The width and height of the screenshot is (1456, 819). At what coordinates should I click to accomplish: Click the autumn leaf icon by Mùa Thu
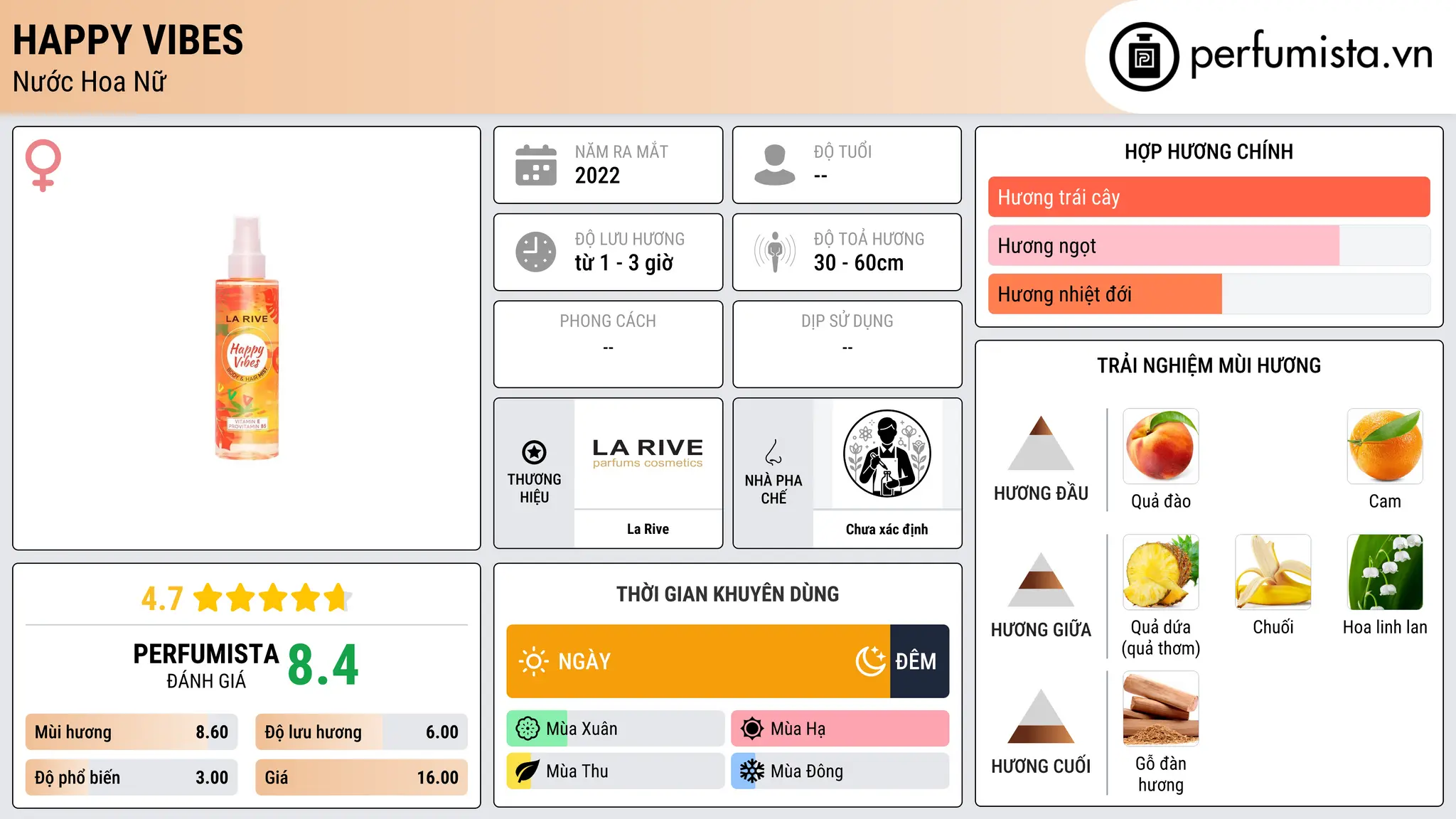[x=528, y=771]
